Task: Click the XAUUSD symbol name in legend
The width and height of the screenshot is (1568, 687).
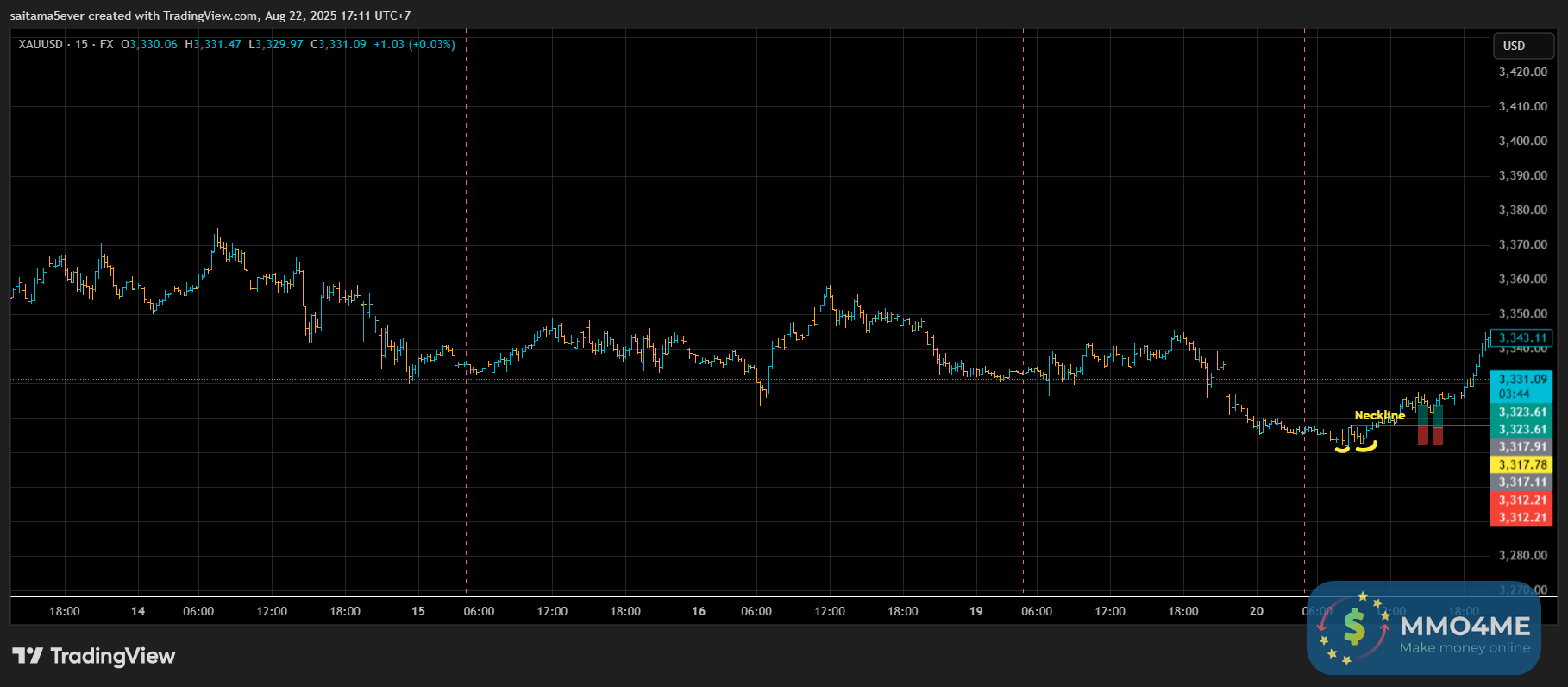Action: click(x=41, y=44)
